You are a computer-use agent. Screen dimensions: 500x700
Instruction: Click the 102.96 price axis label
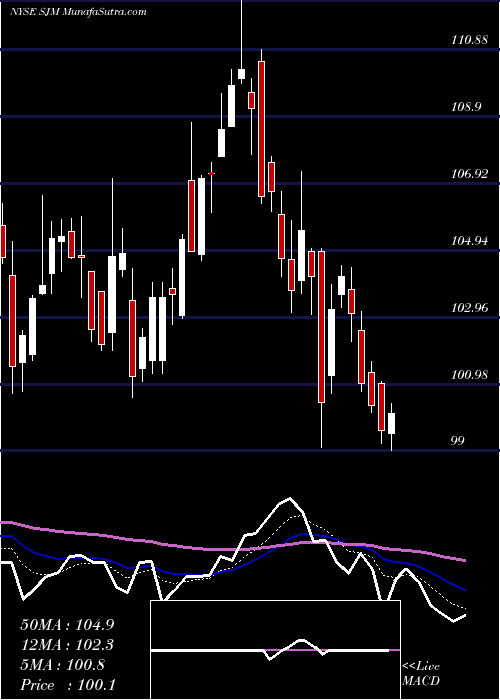coord(469,308)
